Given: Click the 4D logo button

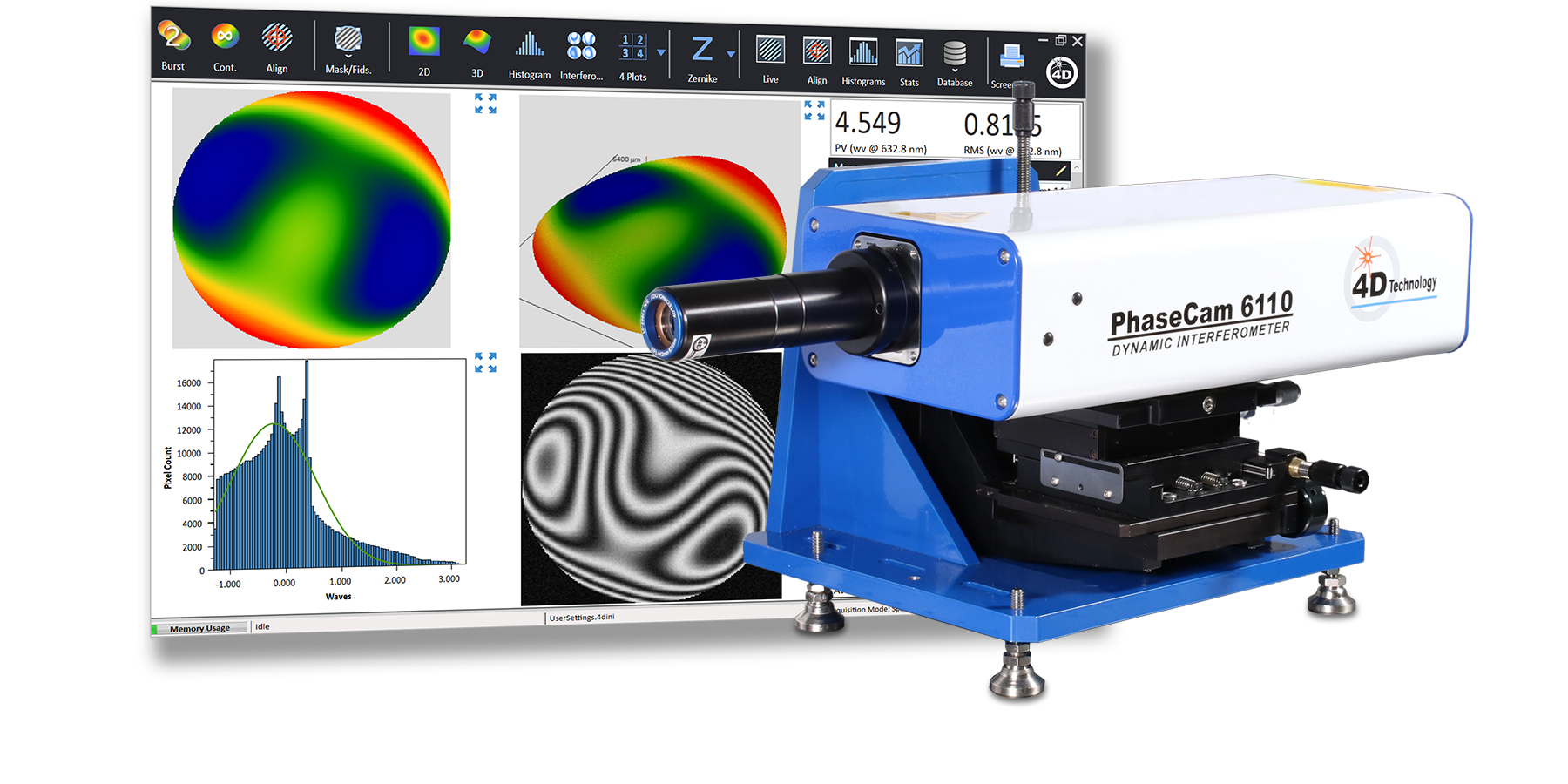Looking at the screenshot, I should (x=1062, y=73).
